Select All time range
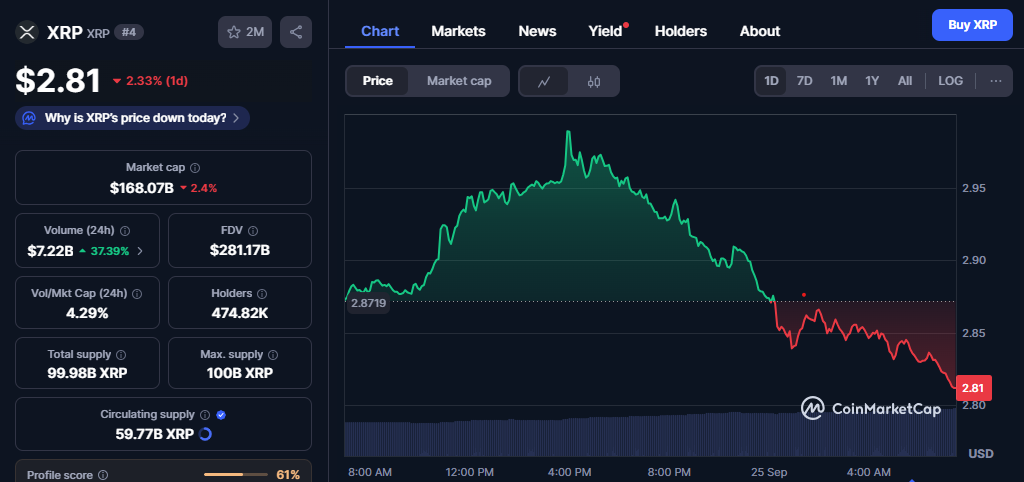The height and width of the screenshot is (482, 1024). click(x=904, y=81)
